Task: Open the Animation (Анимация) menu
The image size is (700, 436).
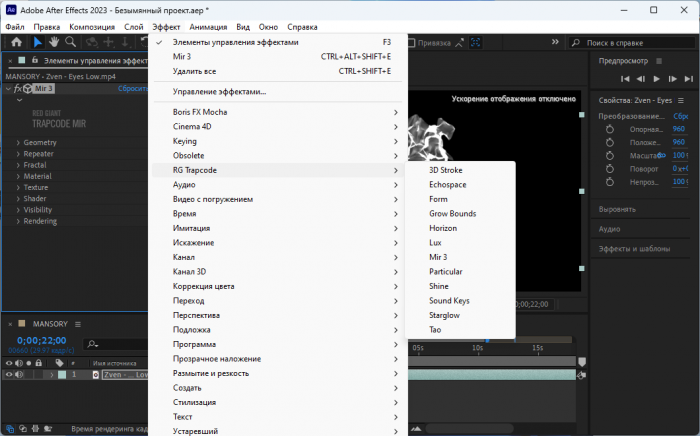Action: [207, 26]
